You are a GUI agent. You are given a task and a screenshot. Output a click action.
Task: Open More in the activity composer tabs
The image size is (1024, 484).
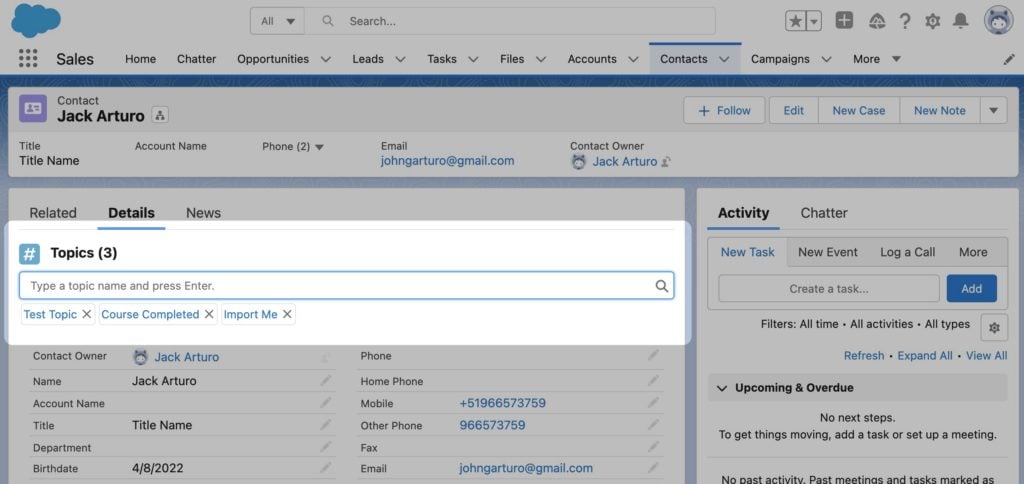pos(973,252)
